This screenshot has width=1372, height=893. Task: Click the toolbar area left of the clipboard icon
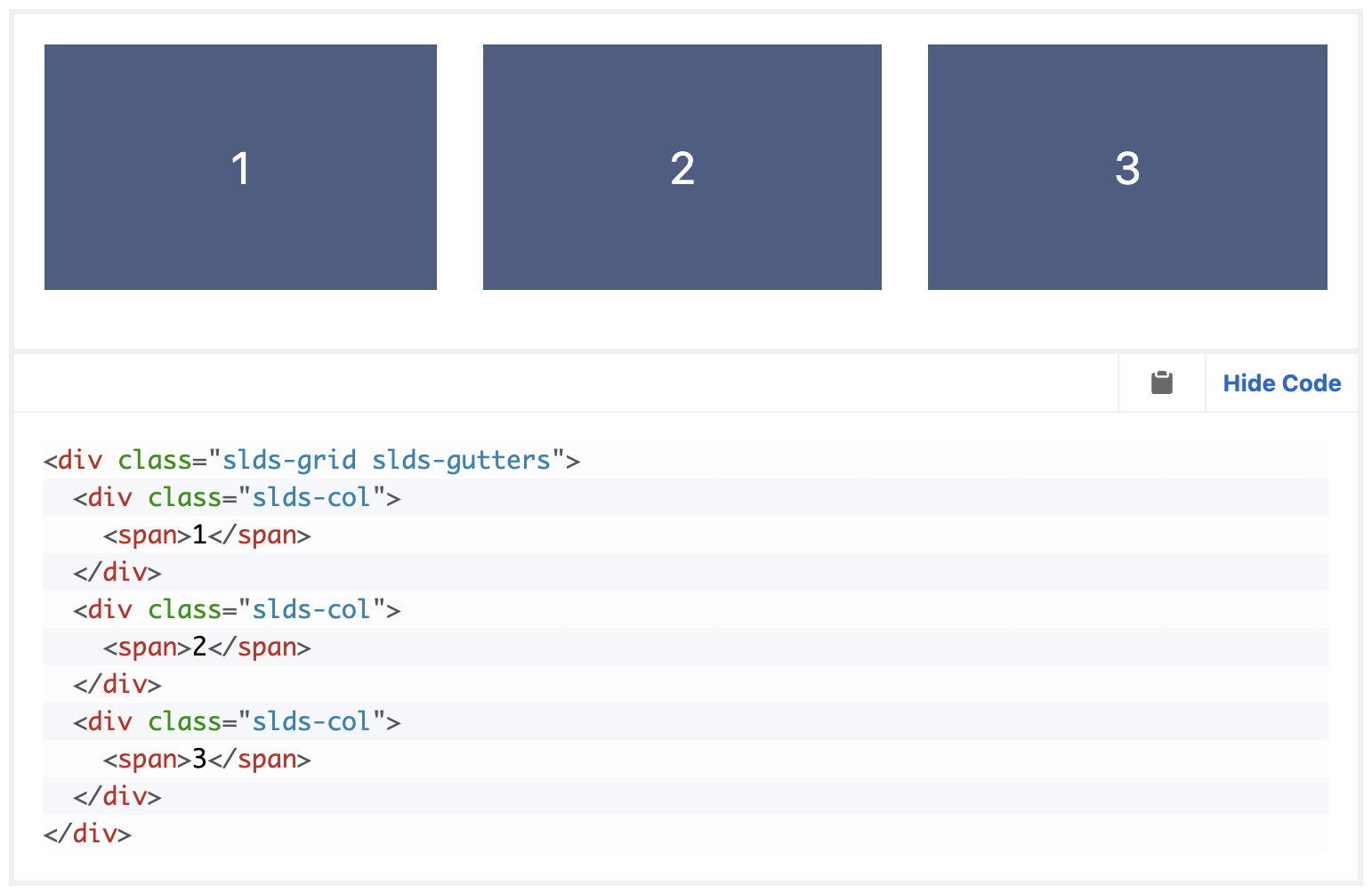[569, 382]
